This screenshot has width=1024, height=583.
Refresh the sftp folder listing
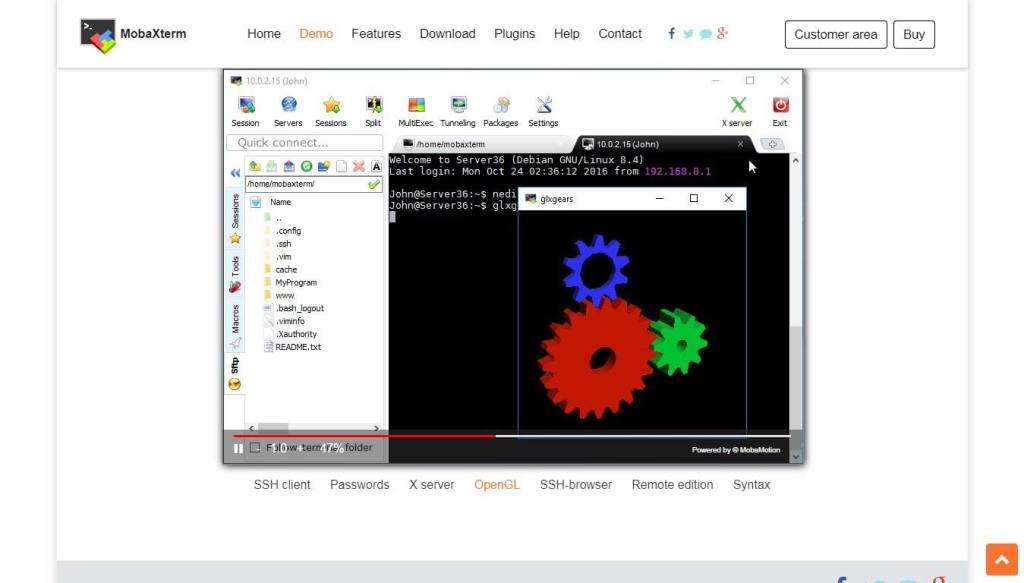point(306,166)
